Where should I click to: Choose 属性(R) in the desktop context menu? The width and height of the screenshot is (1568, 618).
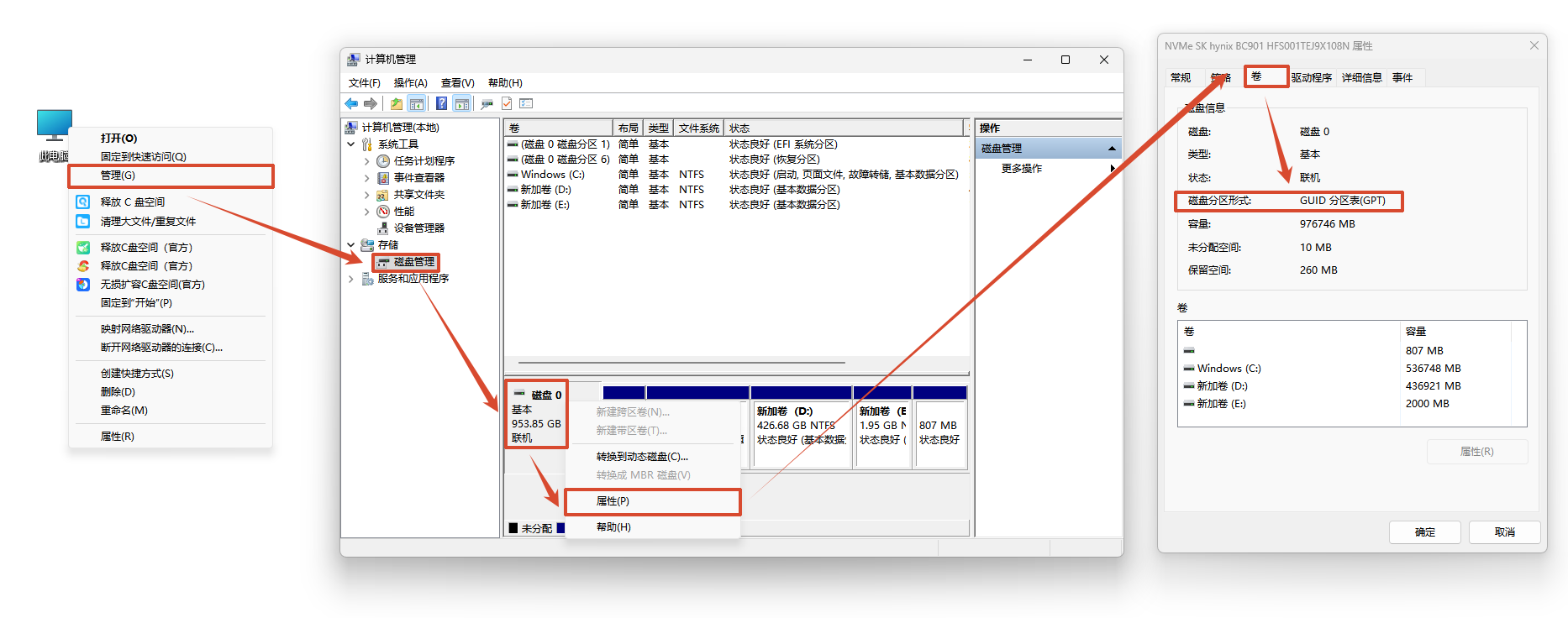coord(171,437)
